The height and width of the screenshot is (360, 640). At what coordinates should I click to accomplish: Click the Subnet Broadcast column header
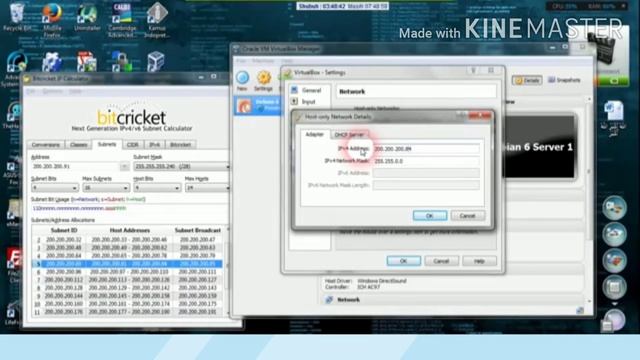coord(198,231)
